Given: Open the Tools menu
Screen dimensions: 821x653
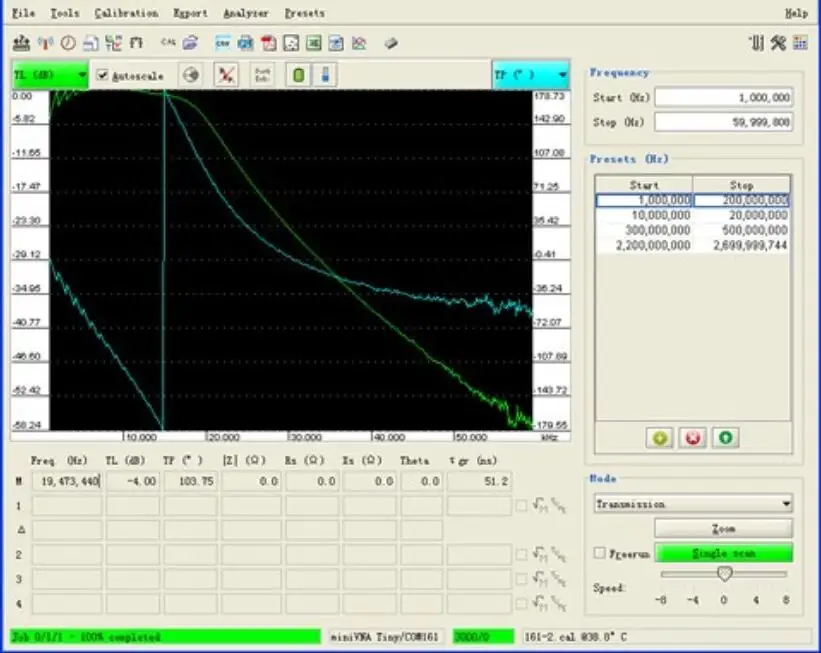Looking at the screenshot, I should pos(64,13).
